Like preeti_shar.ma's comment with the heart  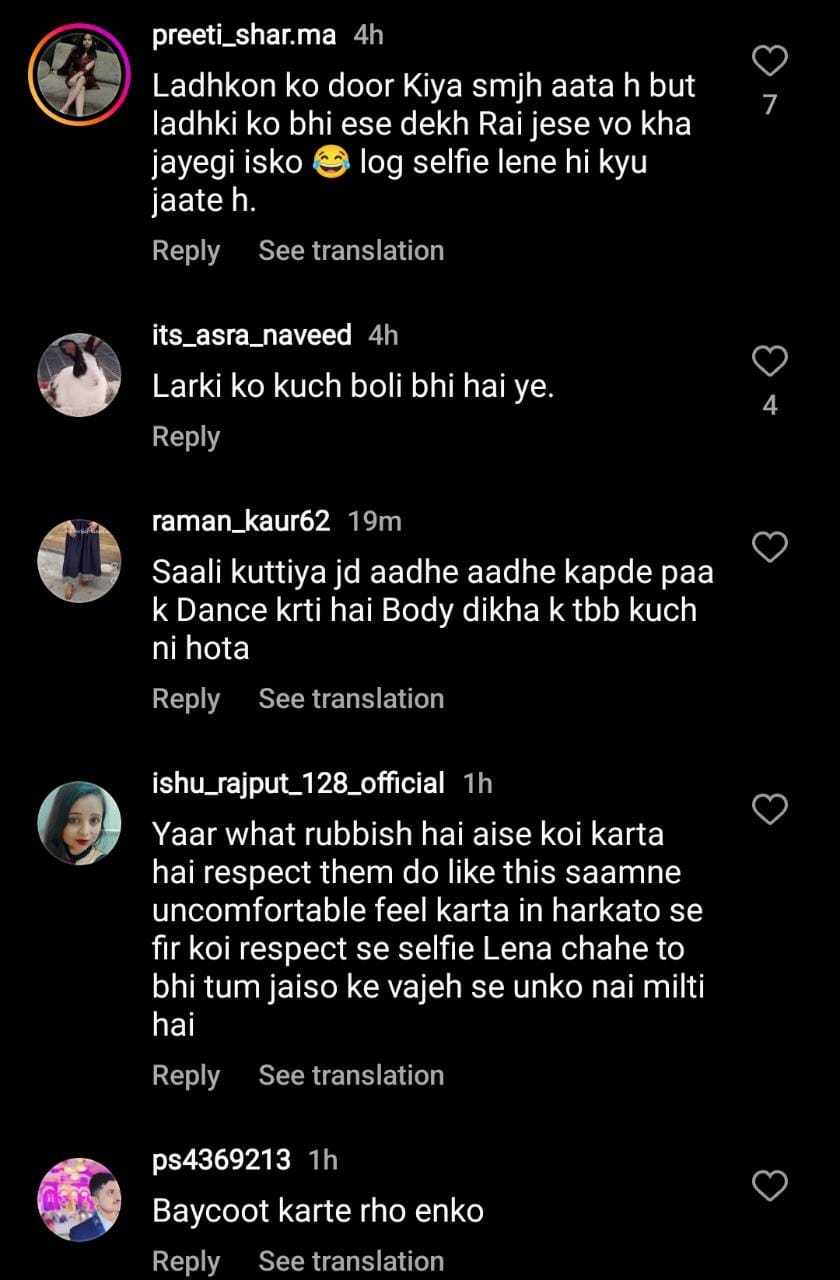pos(769,61)
